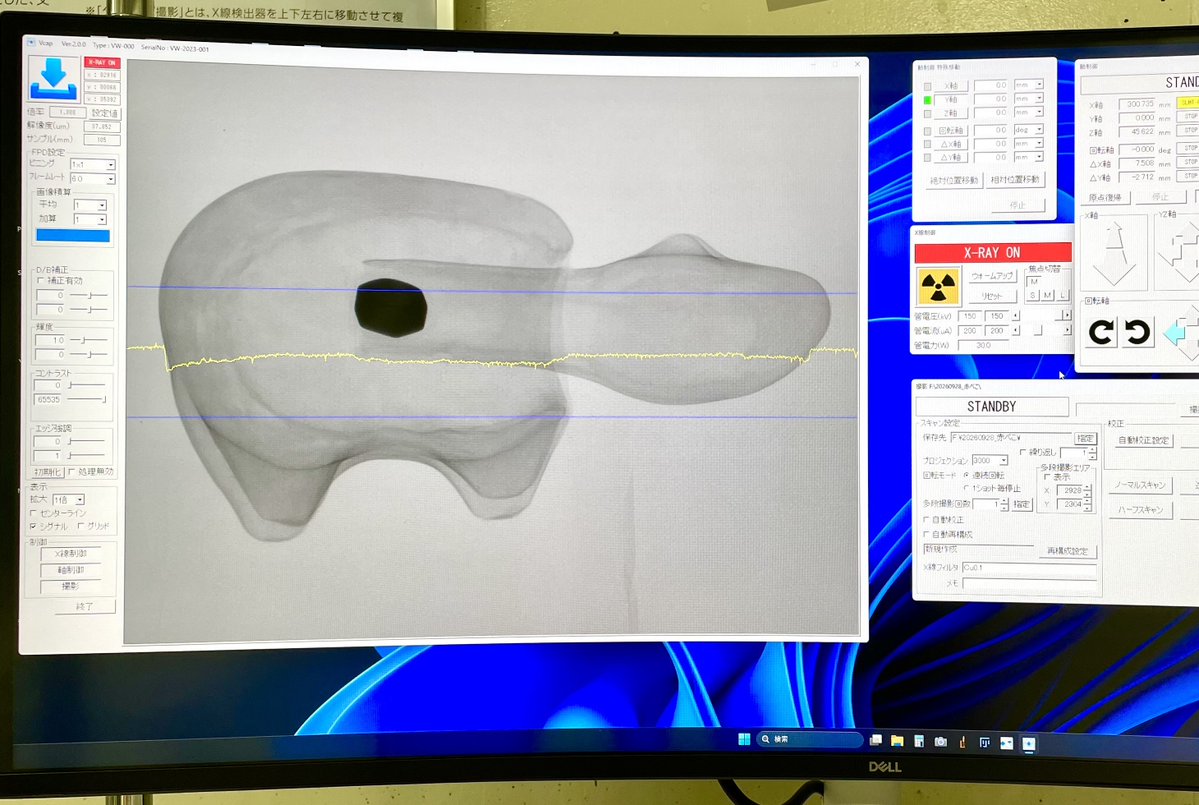Viewport: 1199px width, 805px height.
Task: Click X線フィルタ input field
Action: [1028, 567]
